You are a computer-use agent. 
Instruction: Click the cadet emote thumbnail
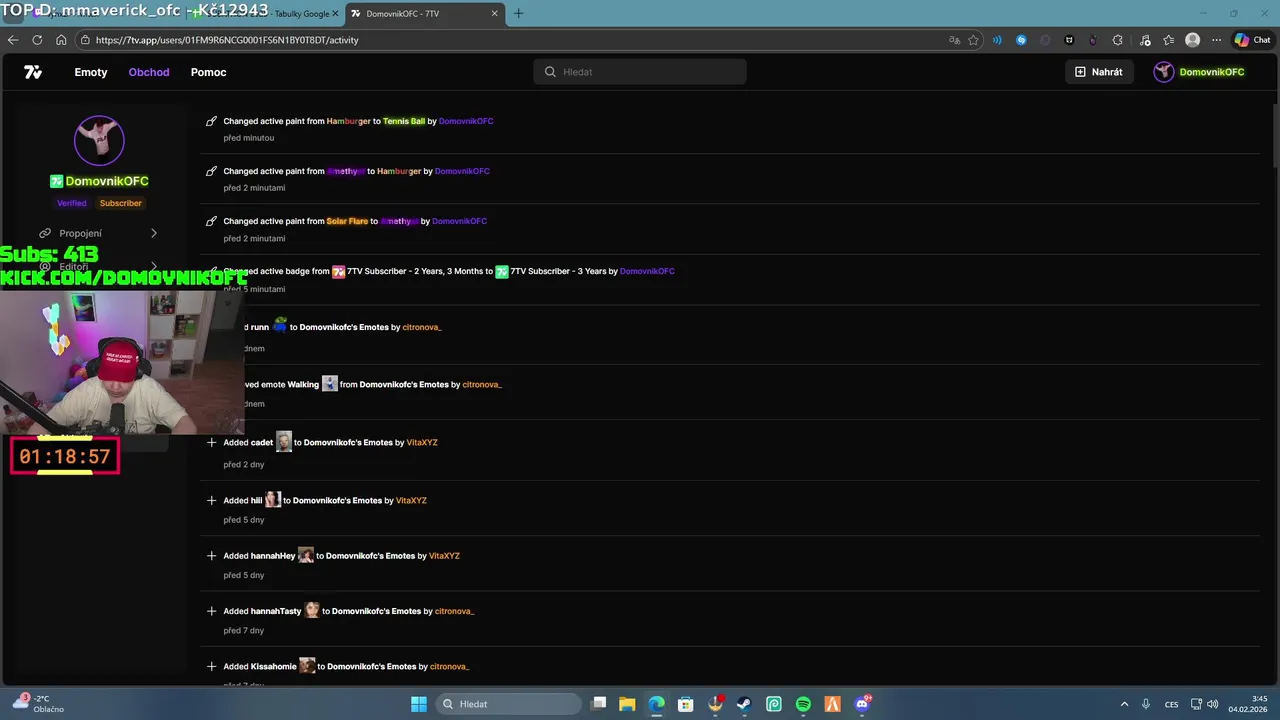(x=284, y=442)
